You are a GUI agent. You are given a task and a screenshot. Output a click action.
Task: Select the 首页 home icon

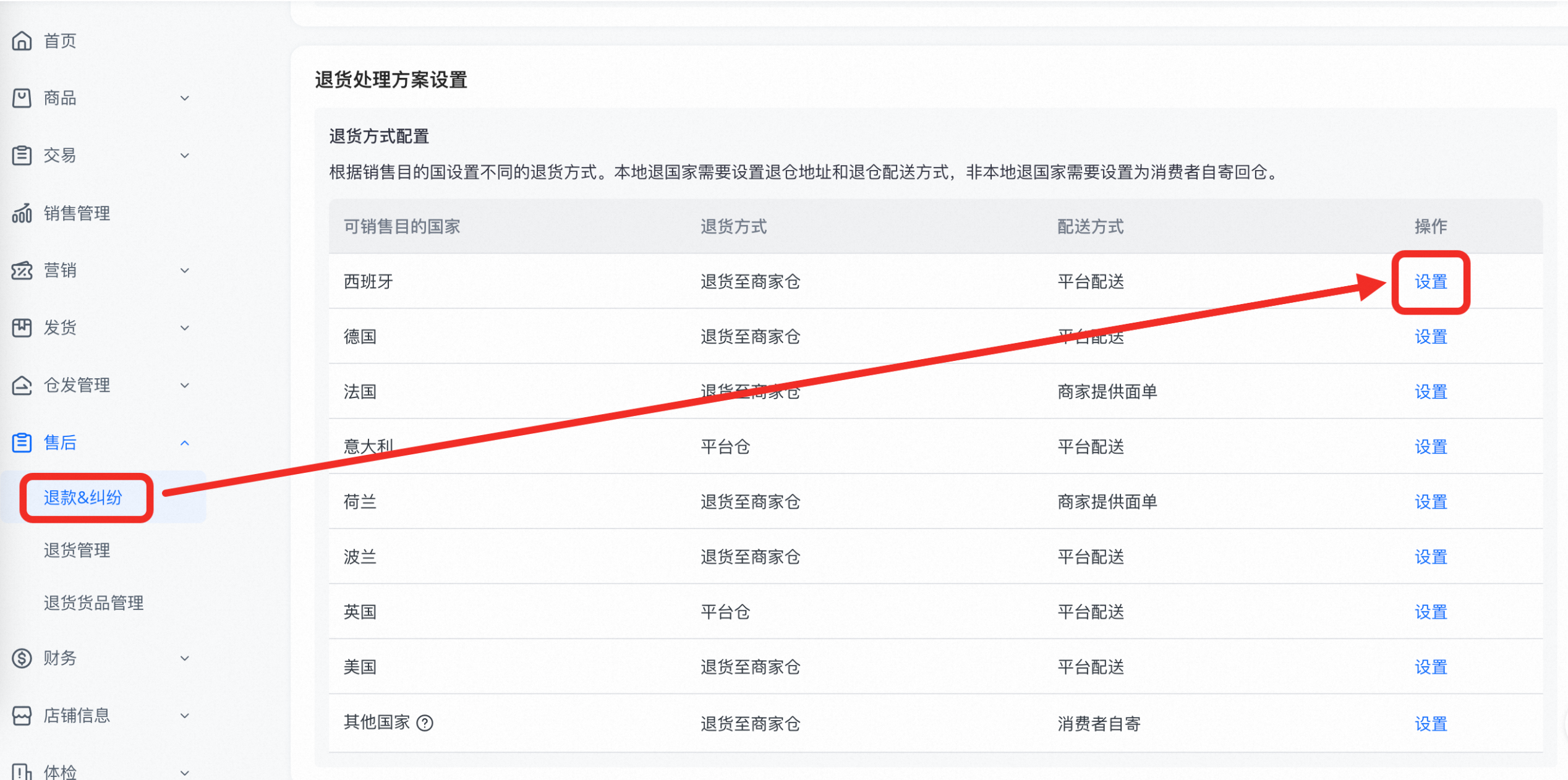[22, 41]
